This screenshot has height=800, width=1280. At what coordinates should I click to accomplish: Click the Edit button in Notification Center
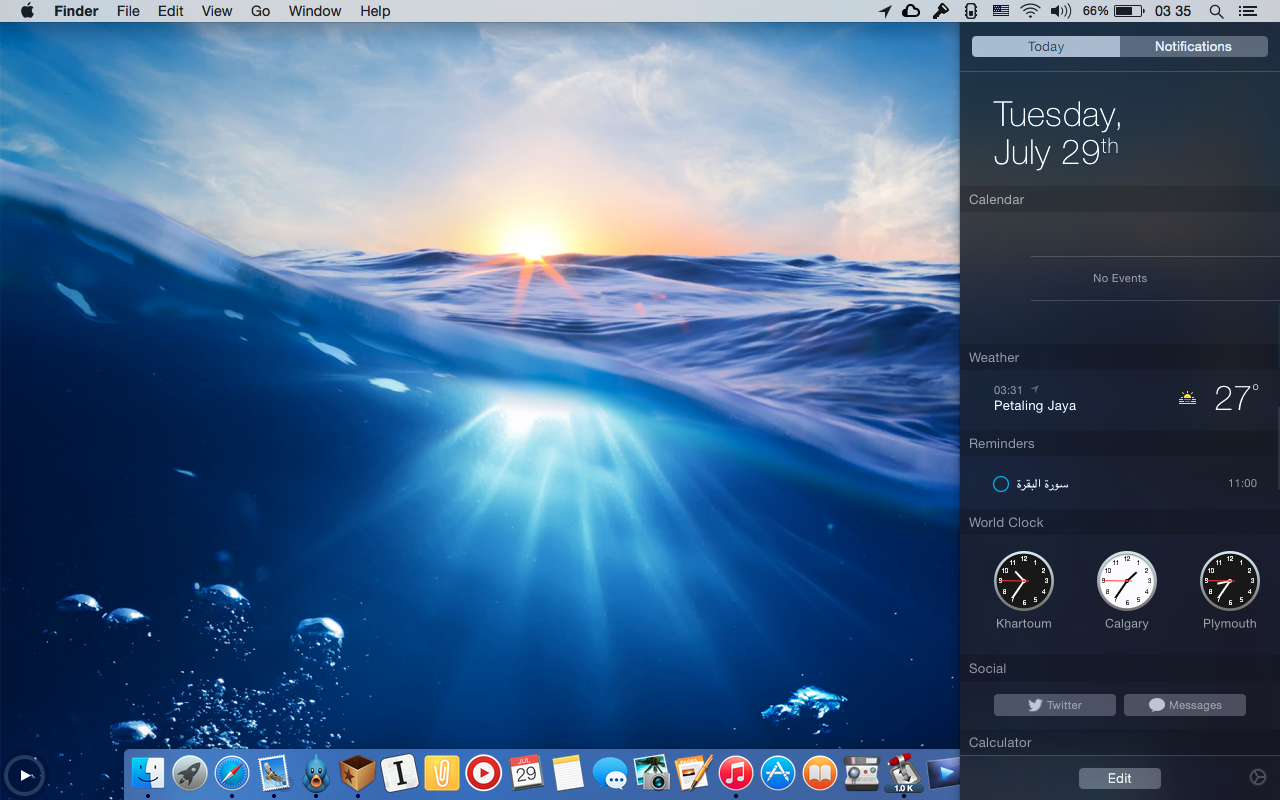coord(1119,778)
